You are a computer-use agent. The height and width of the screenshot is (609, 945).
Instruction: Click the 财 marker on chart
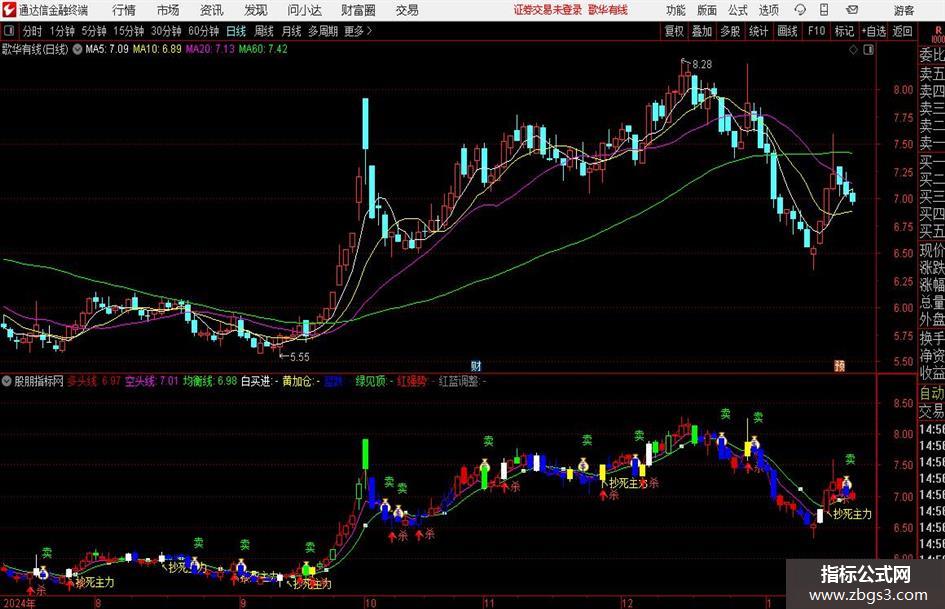tap(476, 365)
